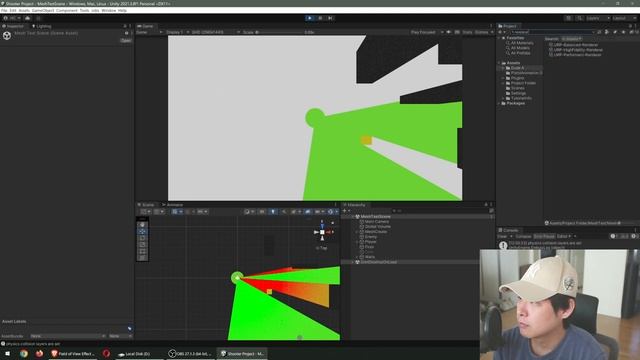Expand the Walls object in Hierarchy
Screen dimensions: 640x360
pyautogui.click(x=357, y=257)
